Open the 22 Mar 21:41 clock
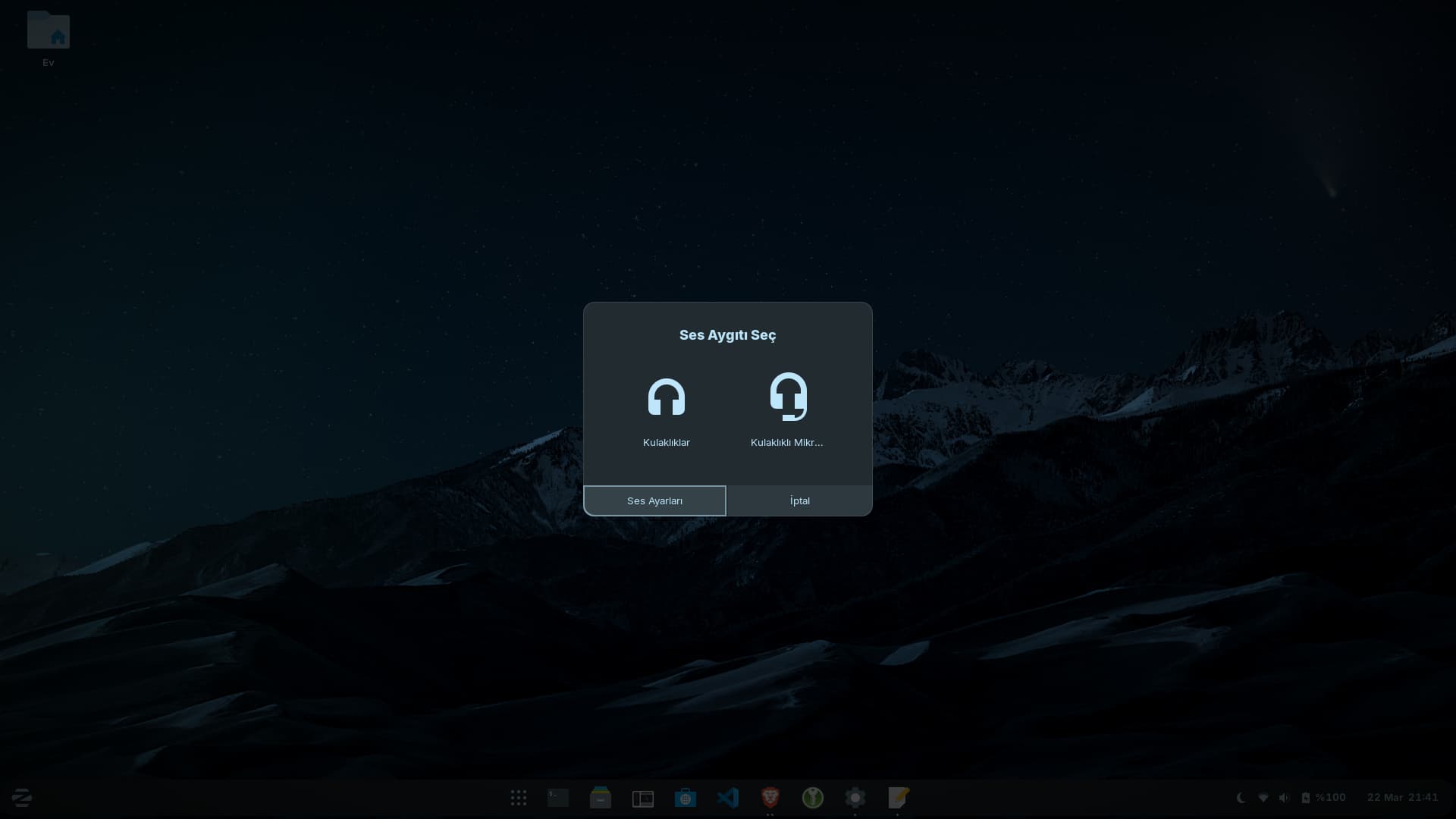 point(1402,798)
